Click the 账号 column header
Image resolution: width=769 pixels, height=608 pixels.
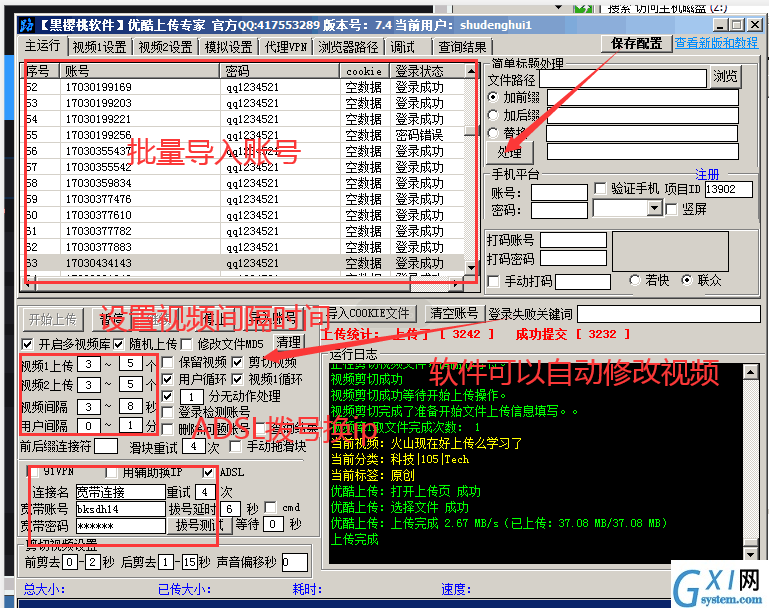[x=139, y=71]
